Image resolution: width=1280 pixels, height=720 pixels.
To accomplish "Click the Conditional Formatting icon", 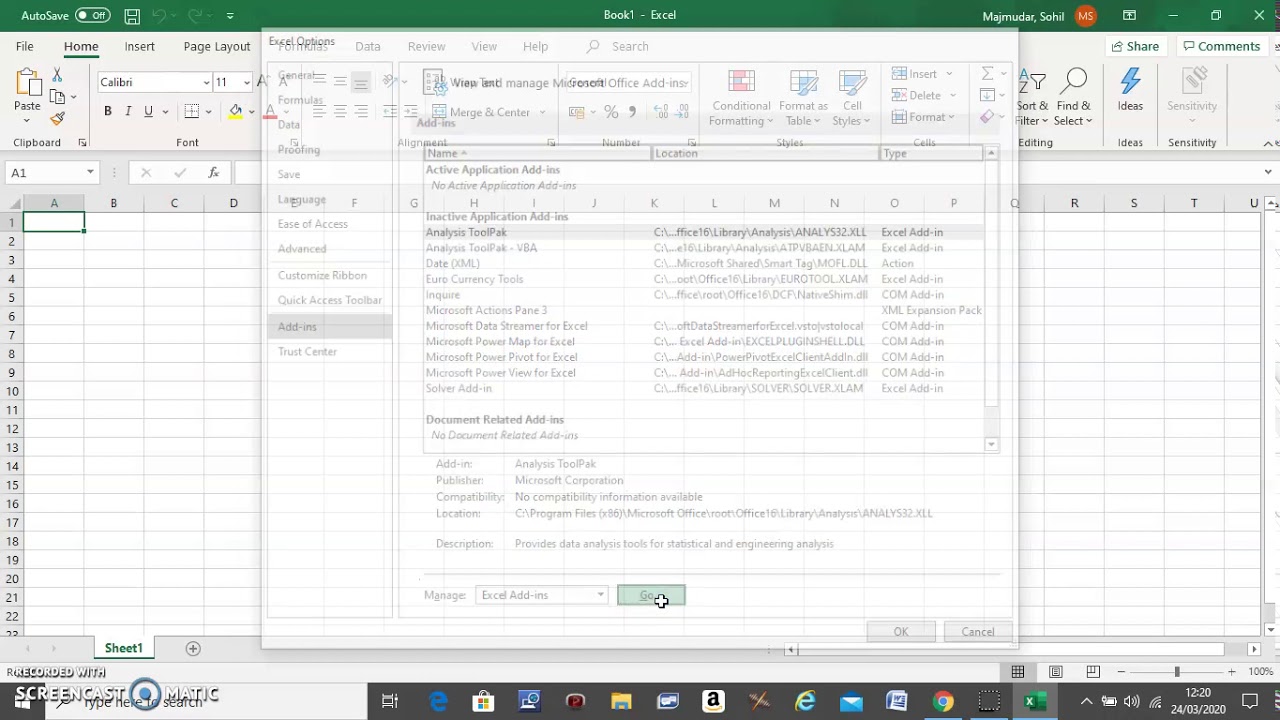I will 741,83.
